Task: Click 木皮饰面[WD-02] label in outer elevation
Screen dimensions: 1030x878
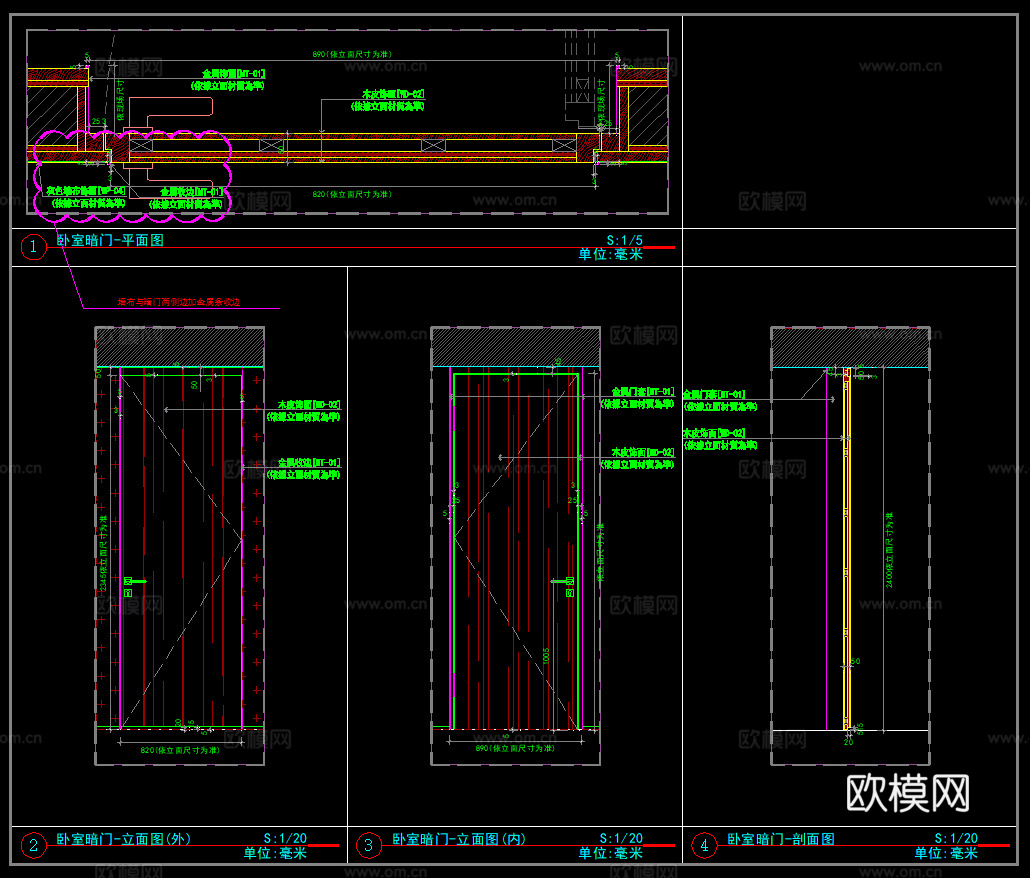Action: [x=309, y=405]
